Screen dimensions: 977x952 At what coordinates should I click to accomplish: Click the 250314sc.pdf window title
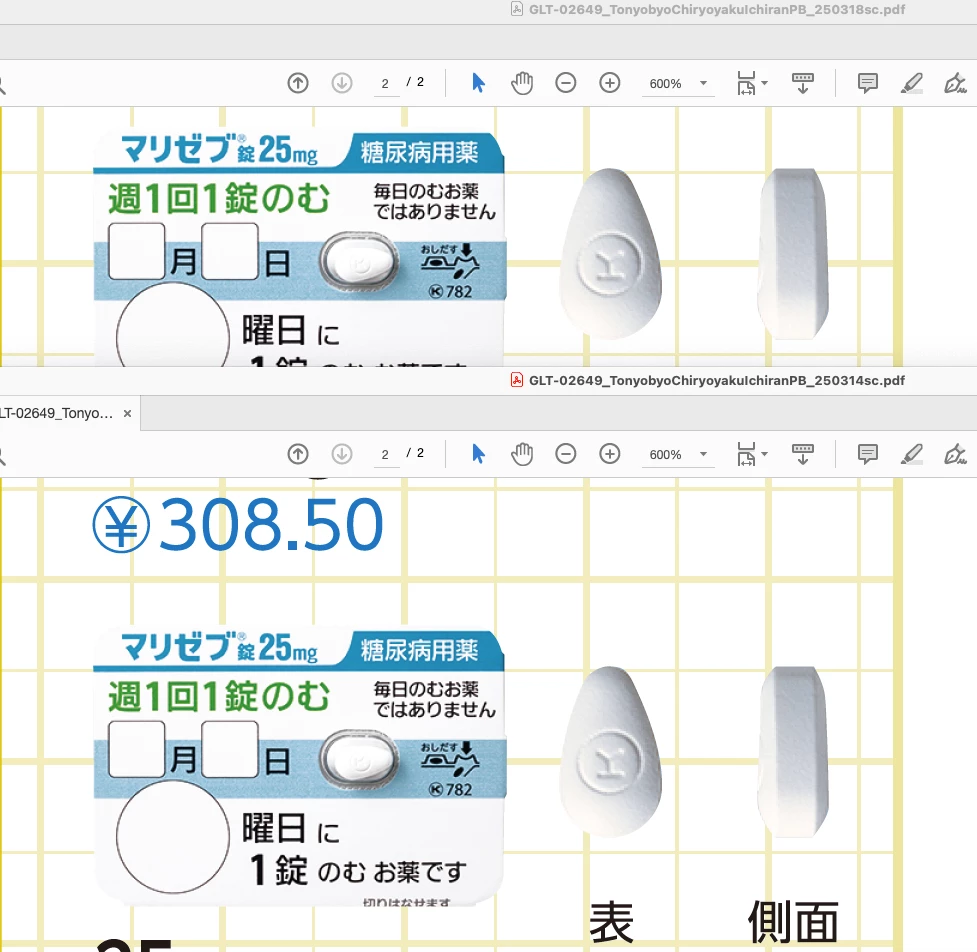717,380
